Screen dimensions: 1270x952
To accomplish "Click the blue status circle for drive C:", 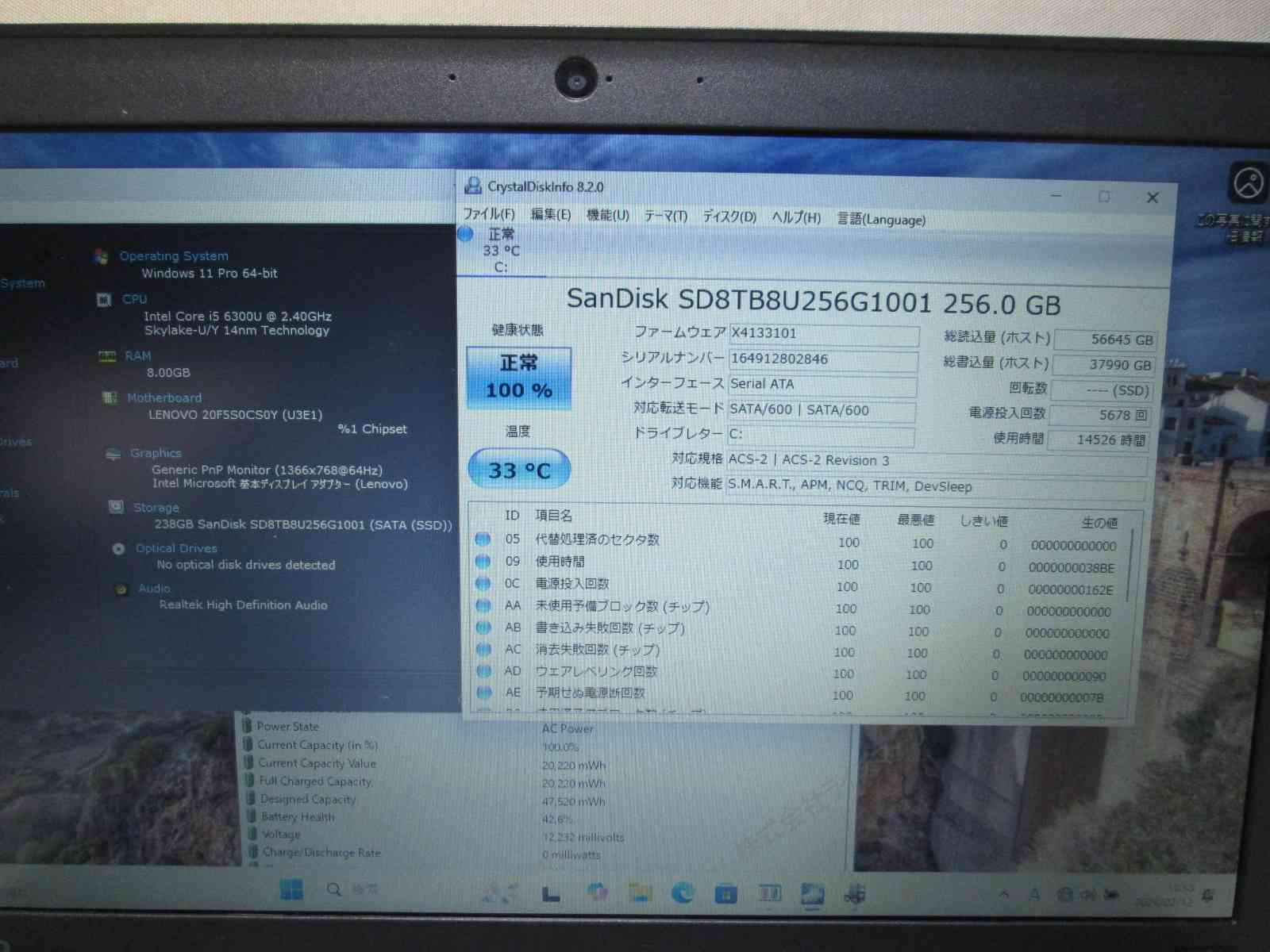I will tap(466, 234).
